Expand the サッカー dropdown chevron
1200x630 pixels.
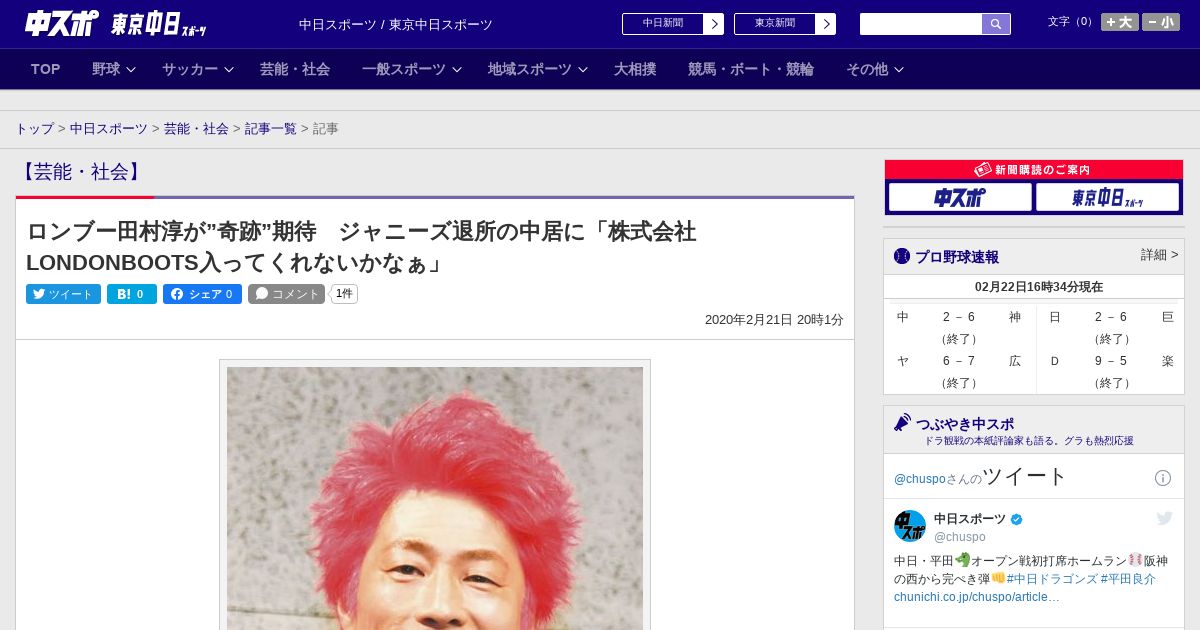pos(229,70)
